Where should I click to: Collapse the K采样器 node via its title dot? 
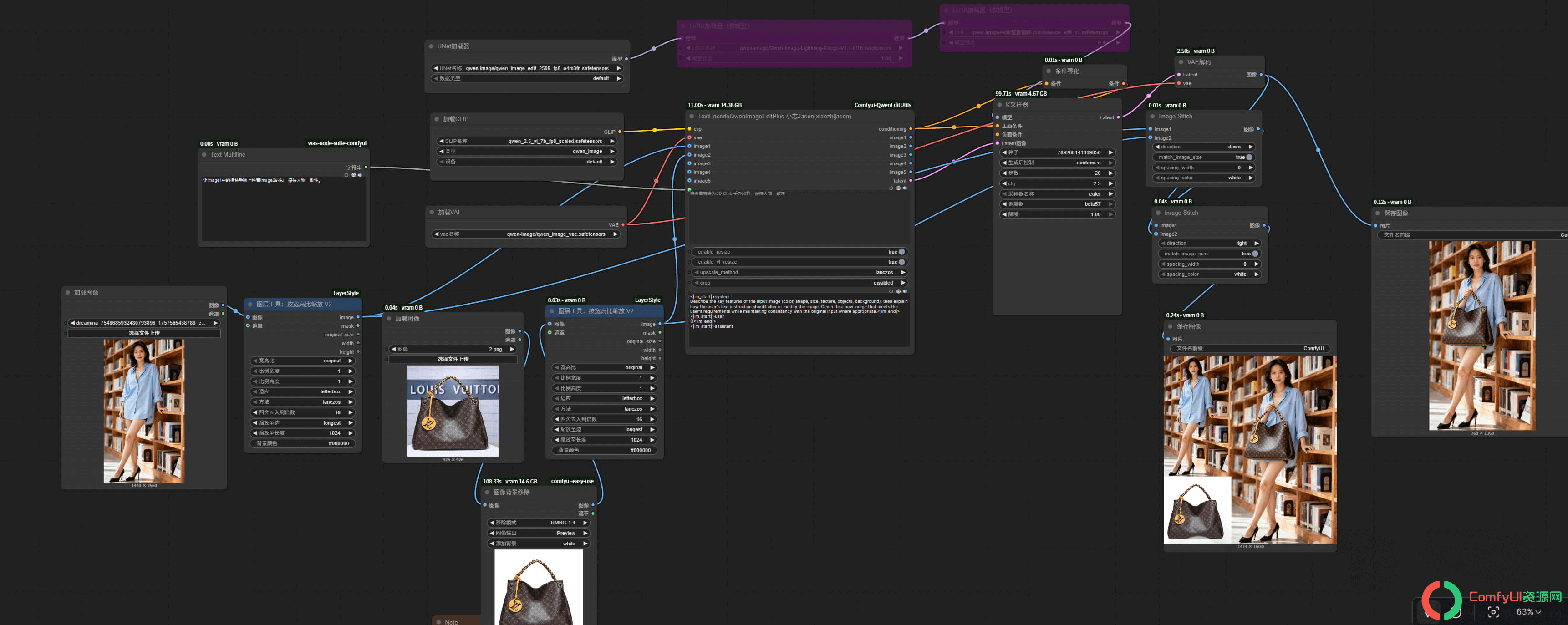[x=999, y=105]
